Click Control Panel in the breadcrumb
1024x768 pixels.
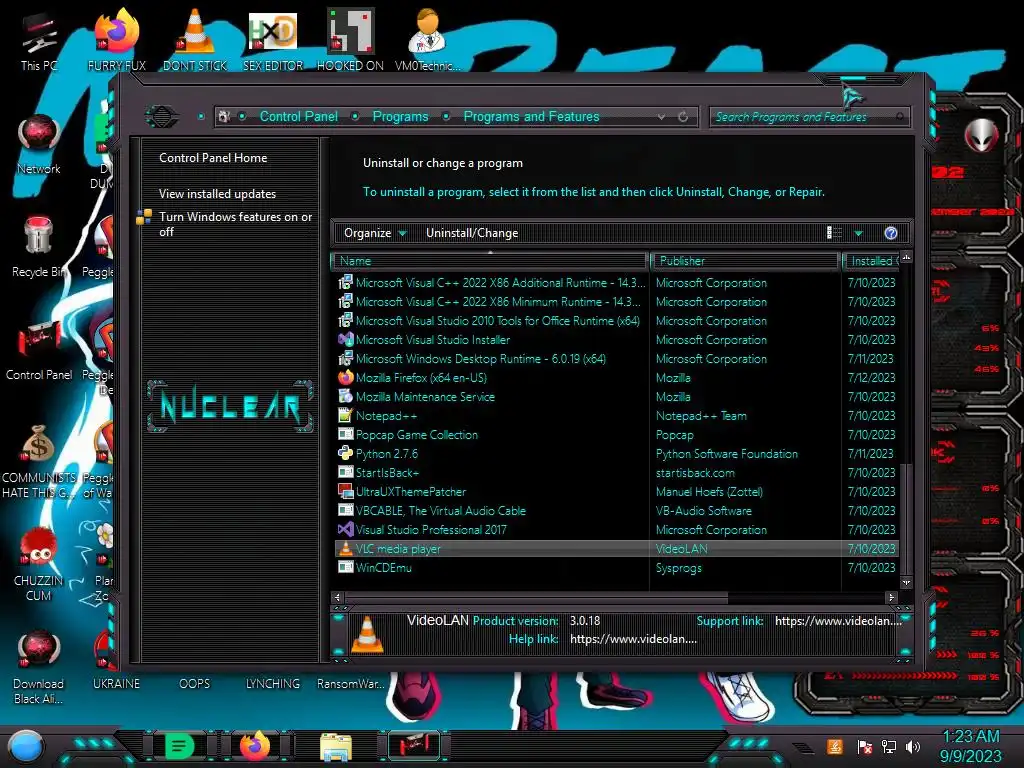coord(298,116)
